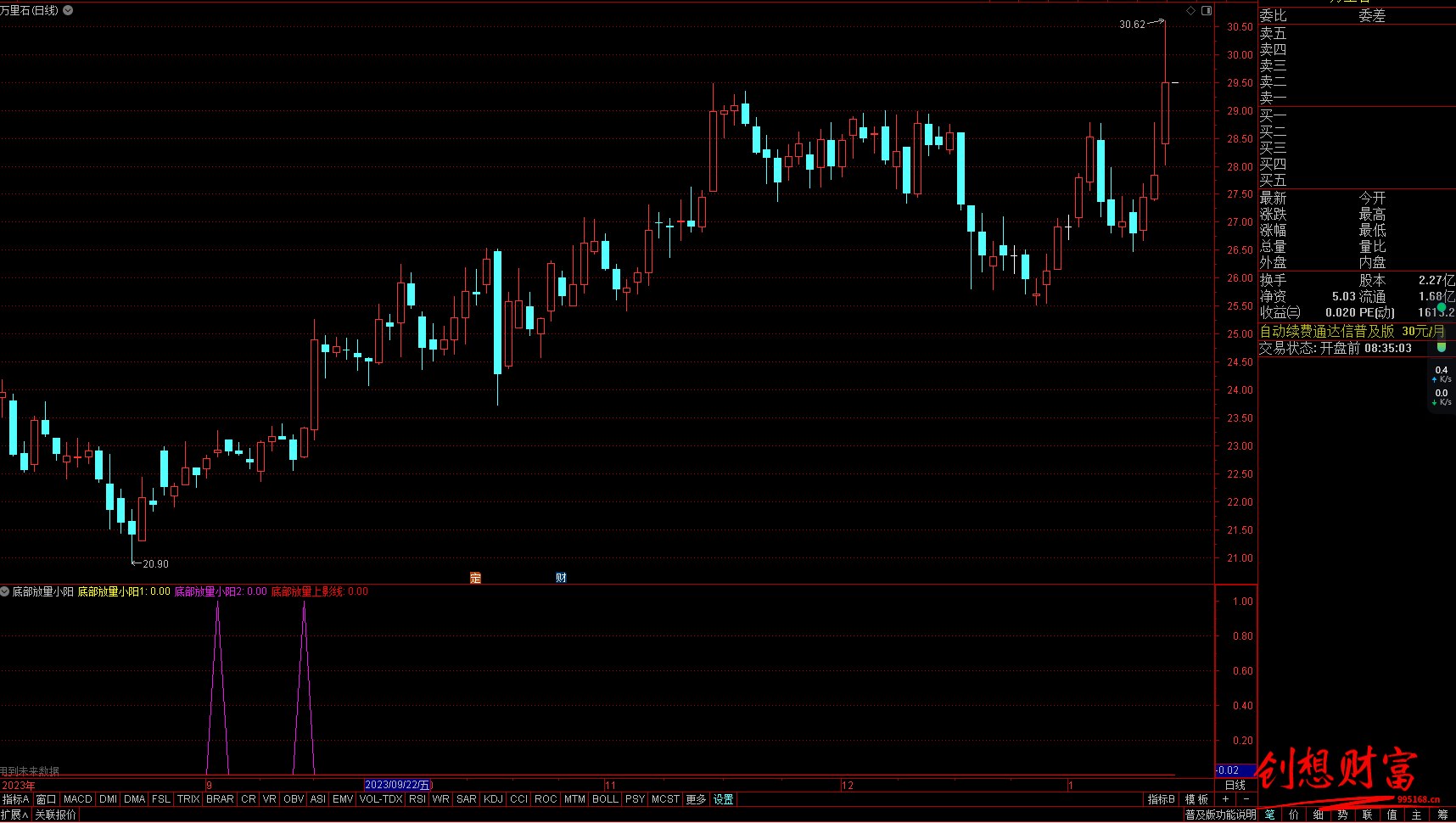This screenshot has height=823, width=1456.
Task: Select the MCST indicator
Action: point(665,799)
